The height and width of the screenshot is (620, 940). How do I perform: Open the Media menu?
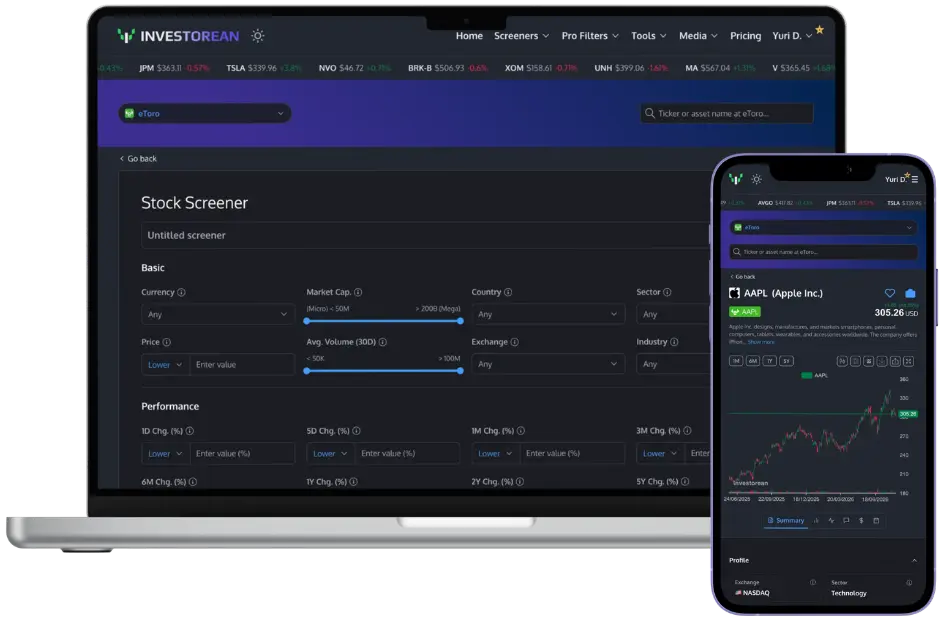[x=698, y=36]
